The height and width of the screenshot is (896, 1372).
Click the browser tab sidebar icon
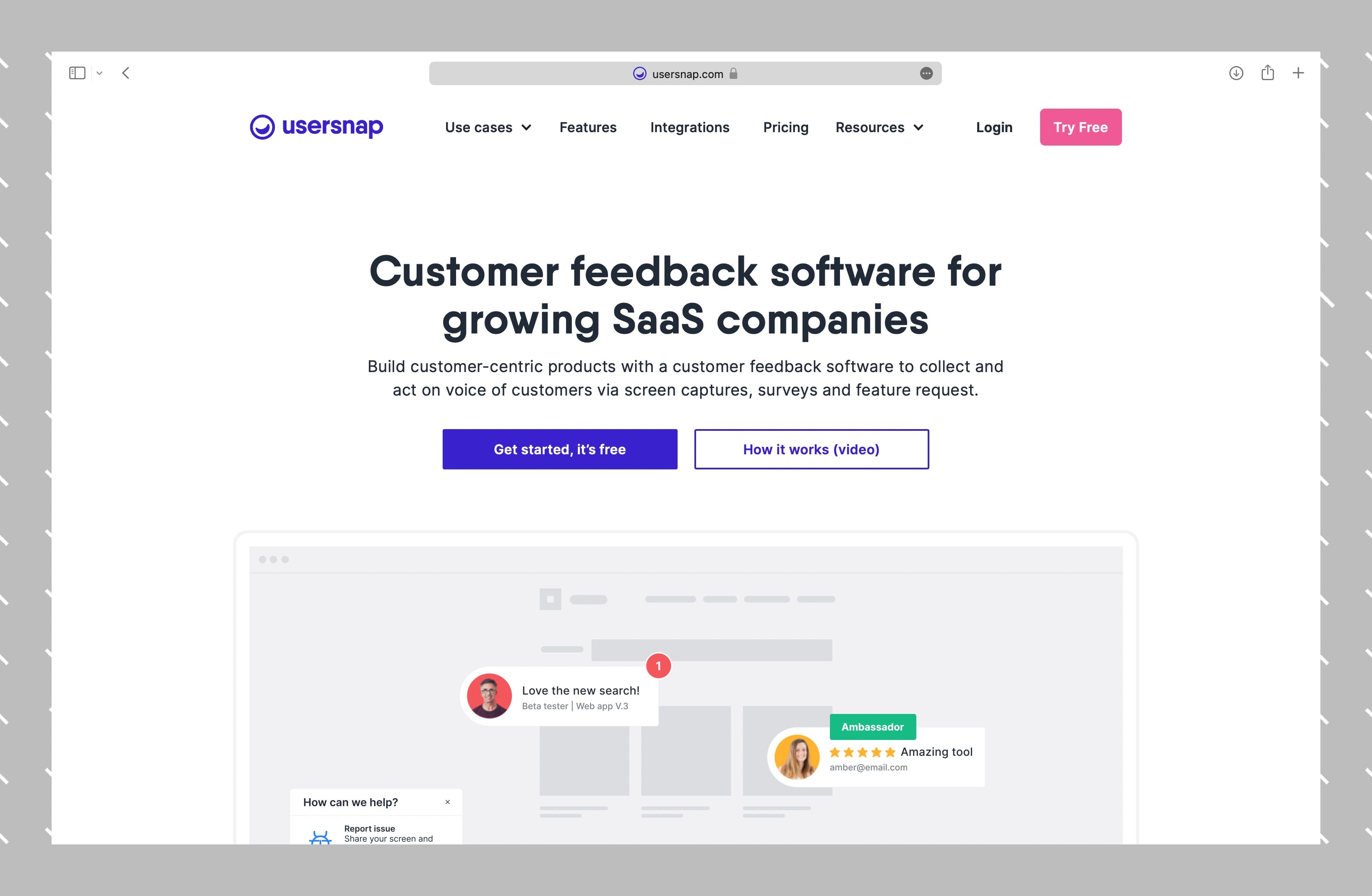[78, 73]
